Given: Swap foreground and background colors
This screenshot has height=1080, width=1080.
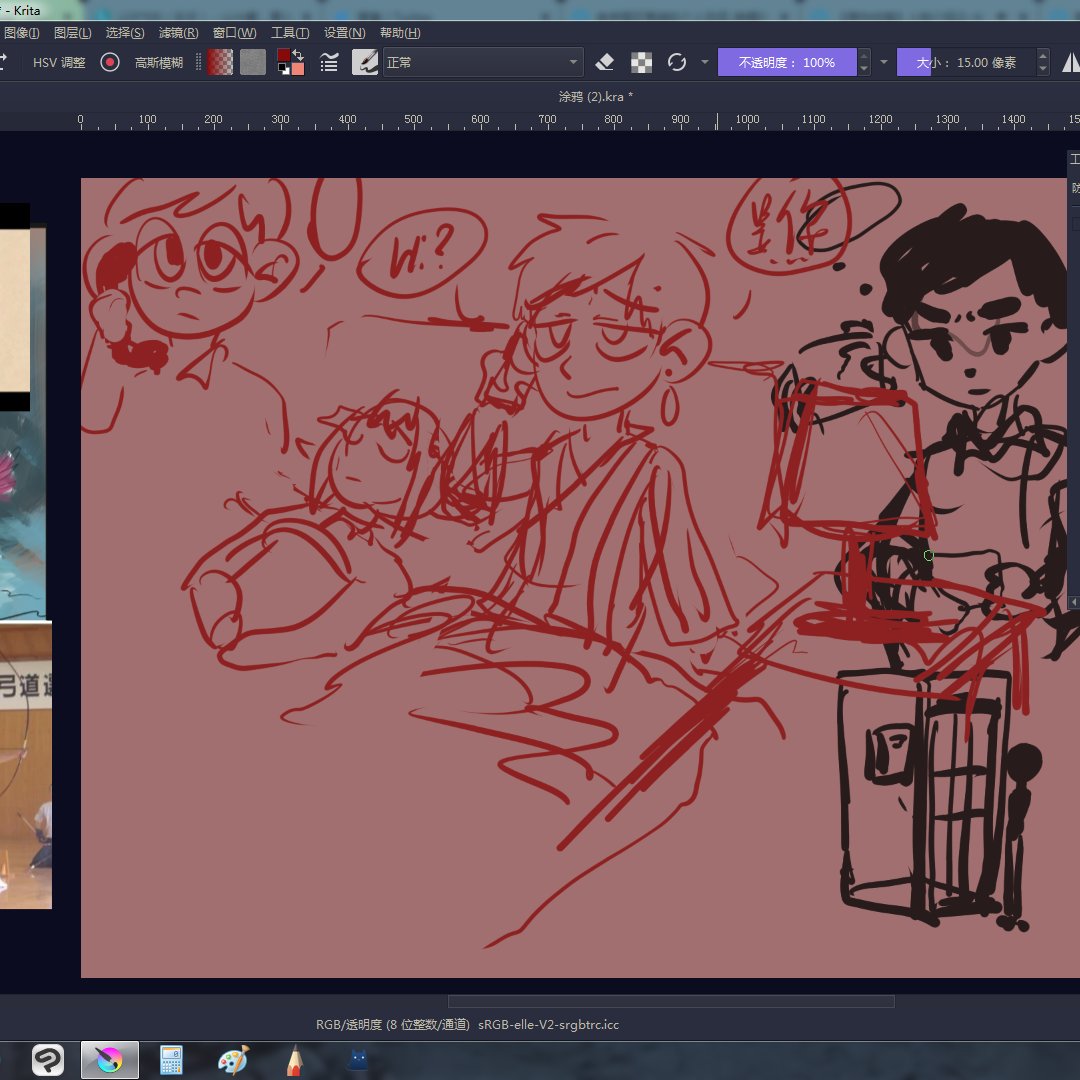Looking at the screenshot, I should [298, 54].
